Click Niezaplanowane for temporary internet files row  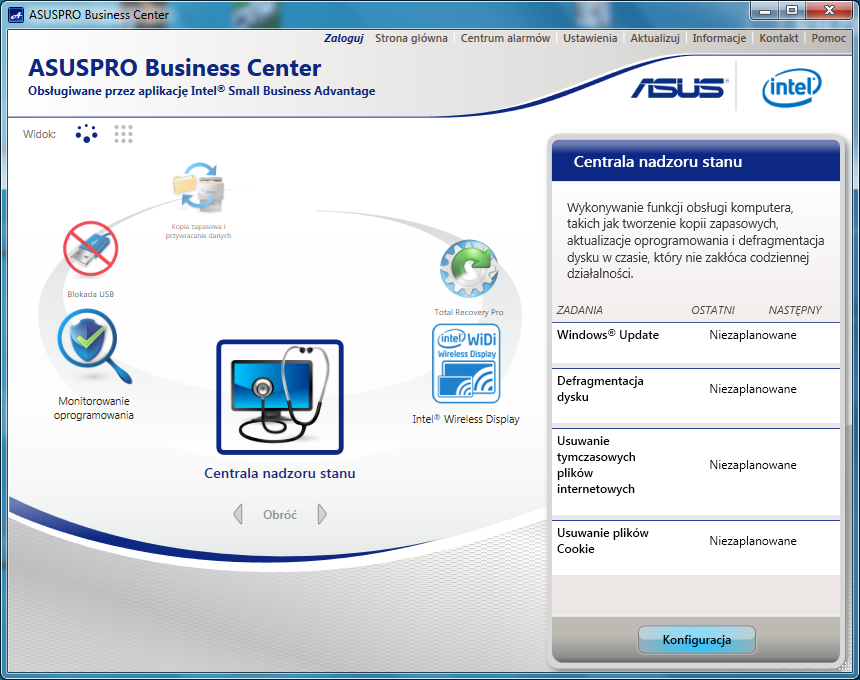pyautogui.click(x=752, y=464)
